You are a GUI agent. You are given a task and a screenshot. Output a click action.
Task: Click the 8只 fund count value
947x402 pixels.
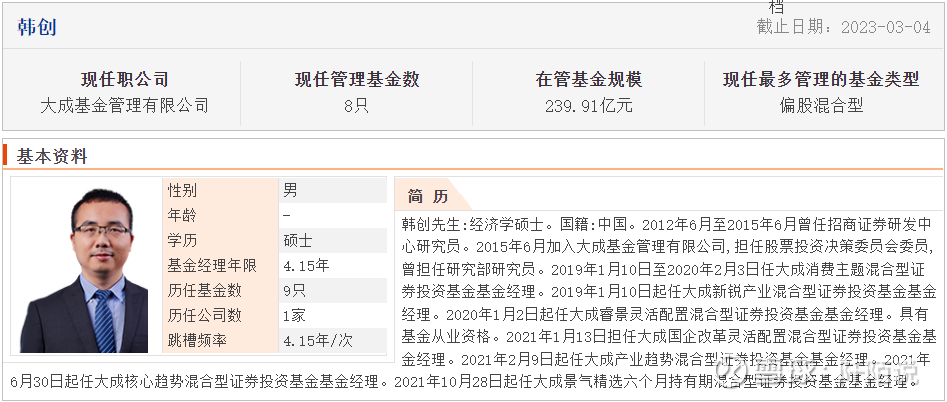(x=357, y=106)
